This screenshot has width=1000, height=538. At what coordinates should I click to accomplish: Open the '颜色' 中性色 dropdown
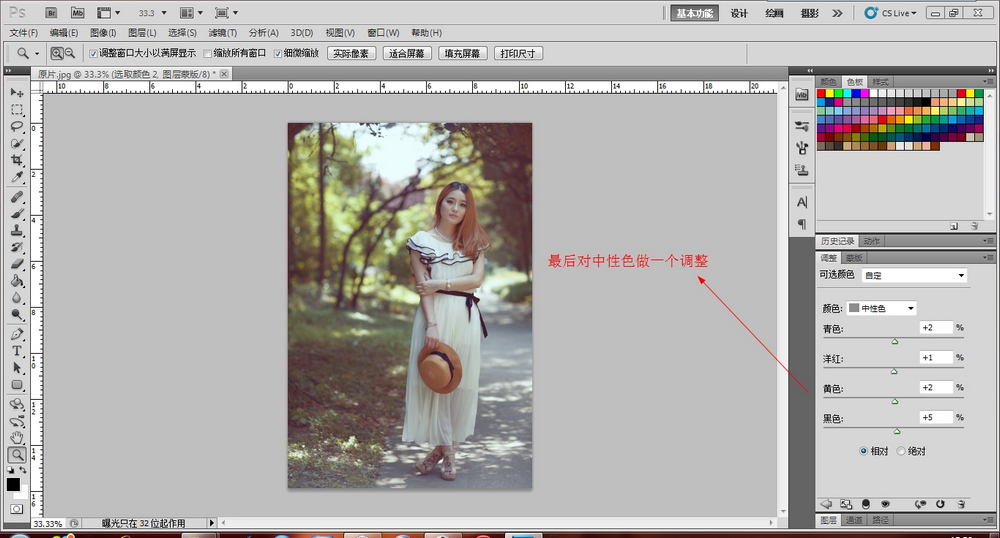pyautogui.click(x=881, y=308)
